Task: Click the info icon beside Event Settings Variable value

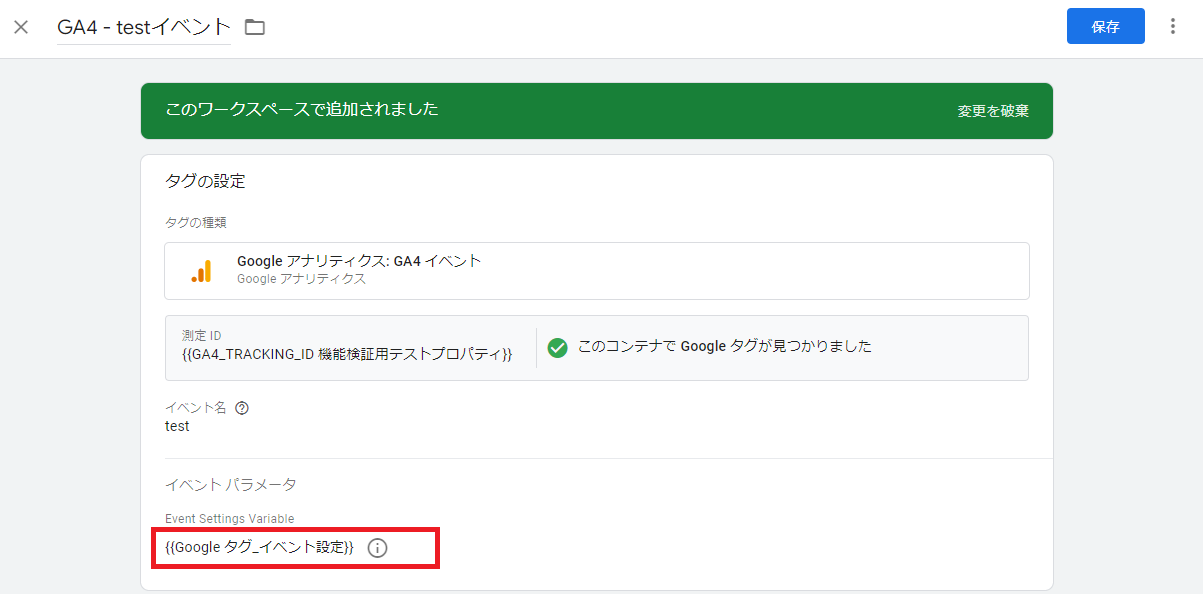Action: [377, 548]
